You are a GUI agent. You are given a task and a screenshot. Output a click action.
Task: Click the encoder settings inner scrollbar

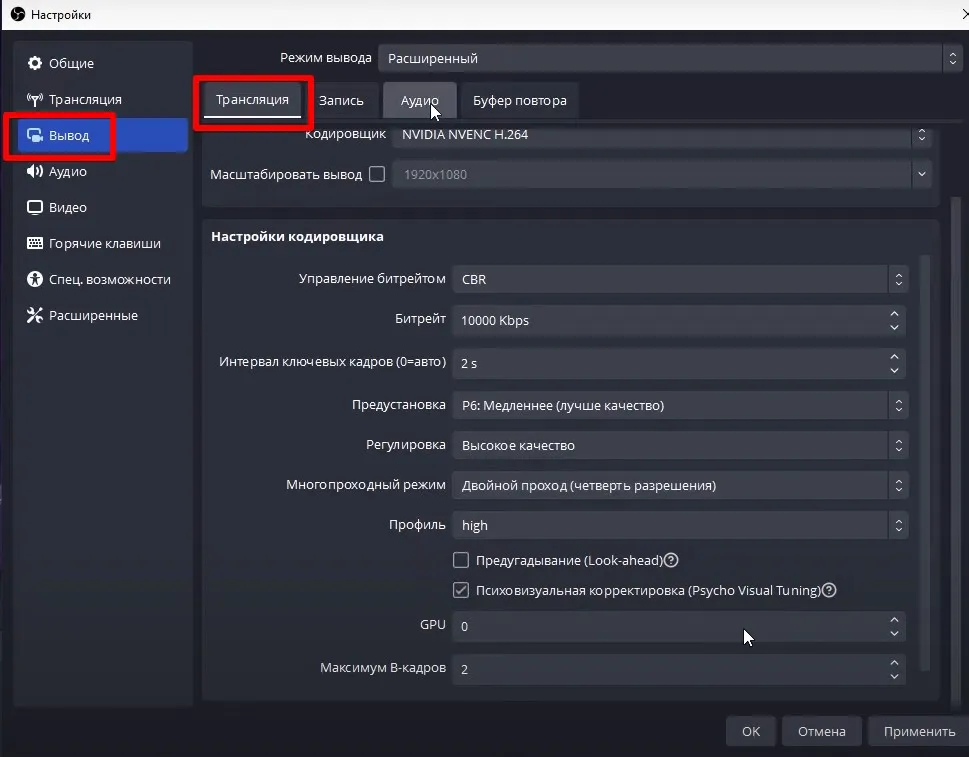click(925, 462)
